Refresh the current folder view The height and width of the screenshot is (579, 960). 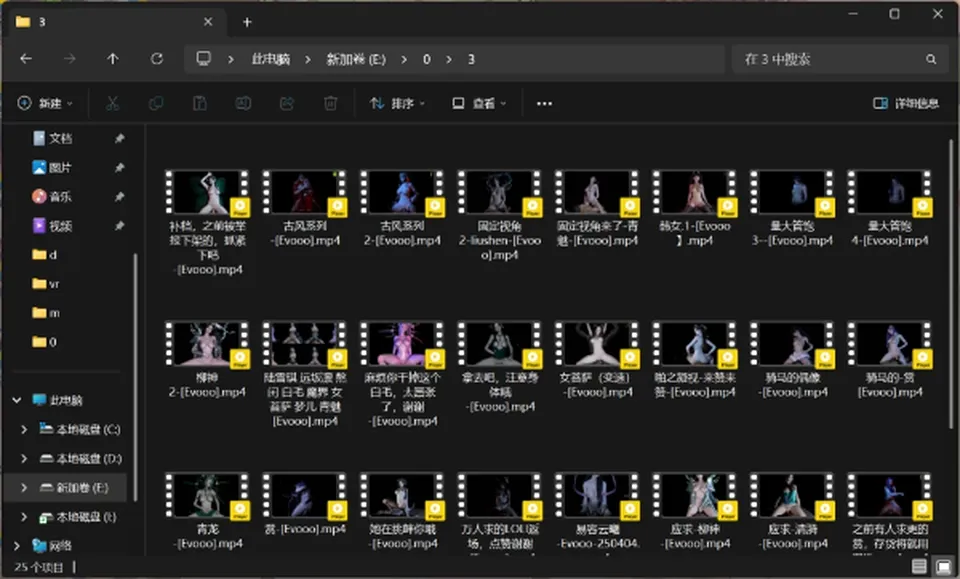point(157,59)
